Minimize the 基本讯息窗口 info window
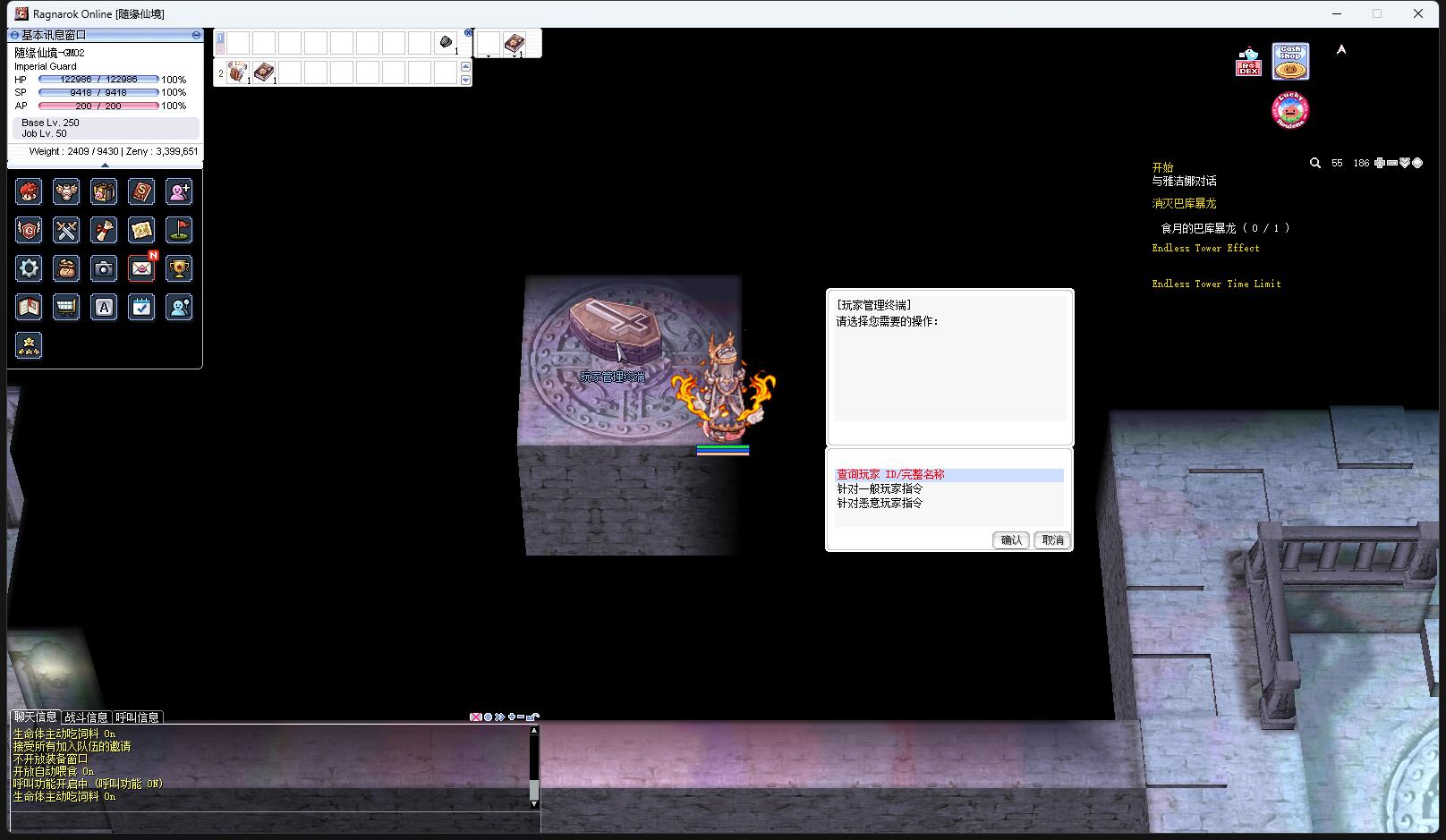Image resolution: width=1446 pixels, height=840 pixels. [196, 35]
